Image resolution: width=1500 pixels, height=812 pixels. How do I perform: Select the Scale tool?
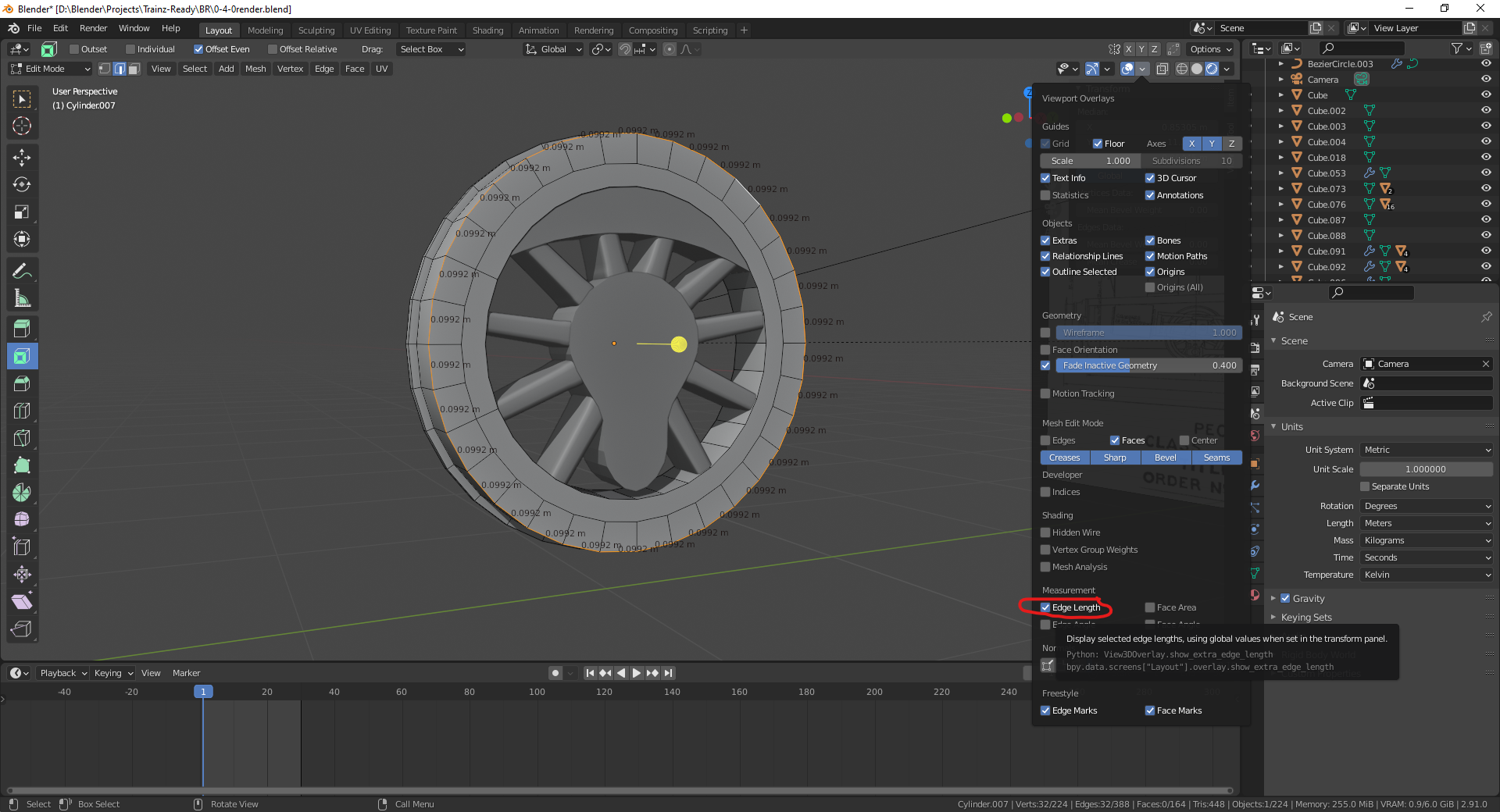[22, 212]
